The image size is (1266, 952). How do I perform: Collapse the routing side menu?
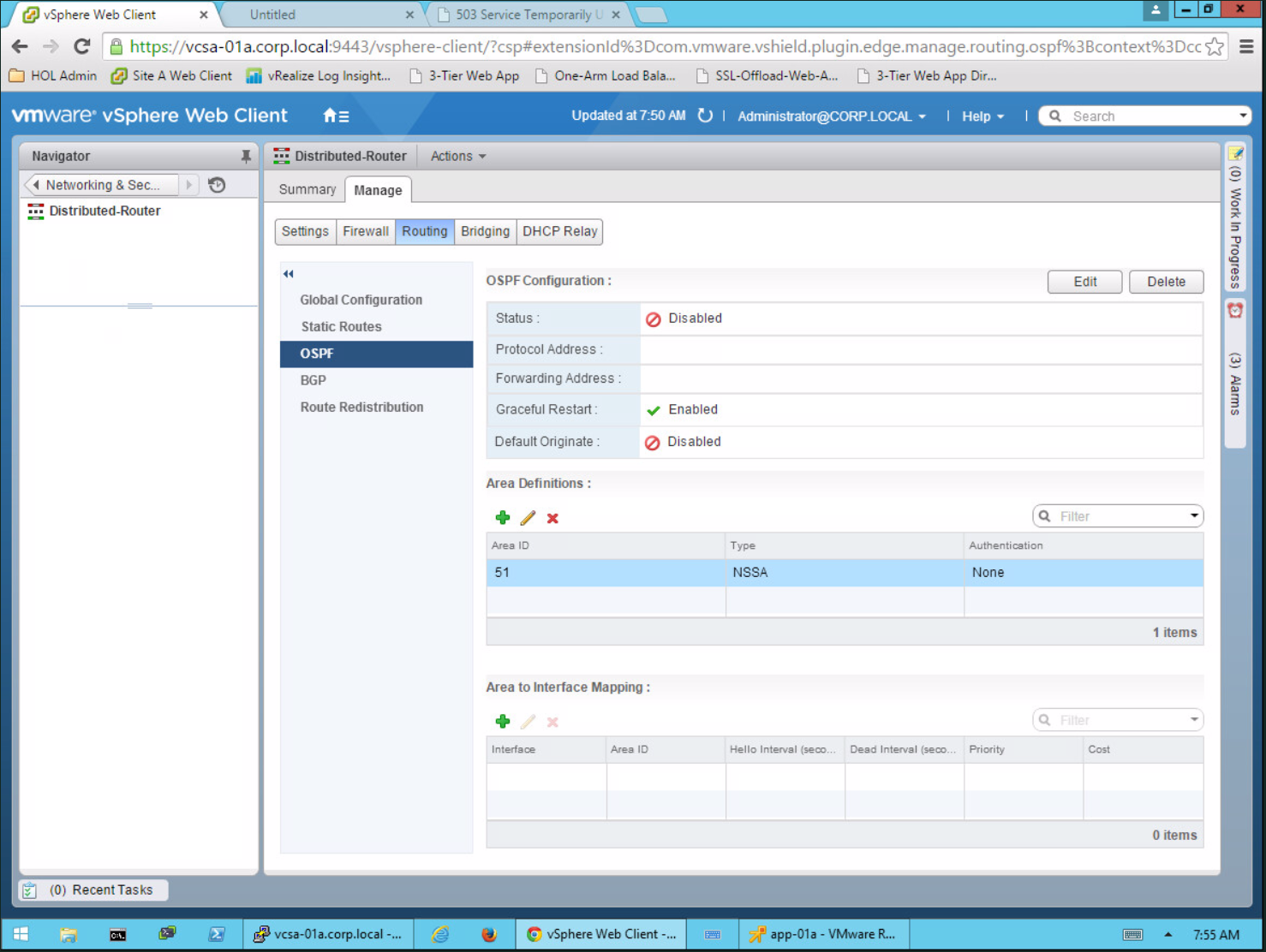click(x=289, y=274)
